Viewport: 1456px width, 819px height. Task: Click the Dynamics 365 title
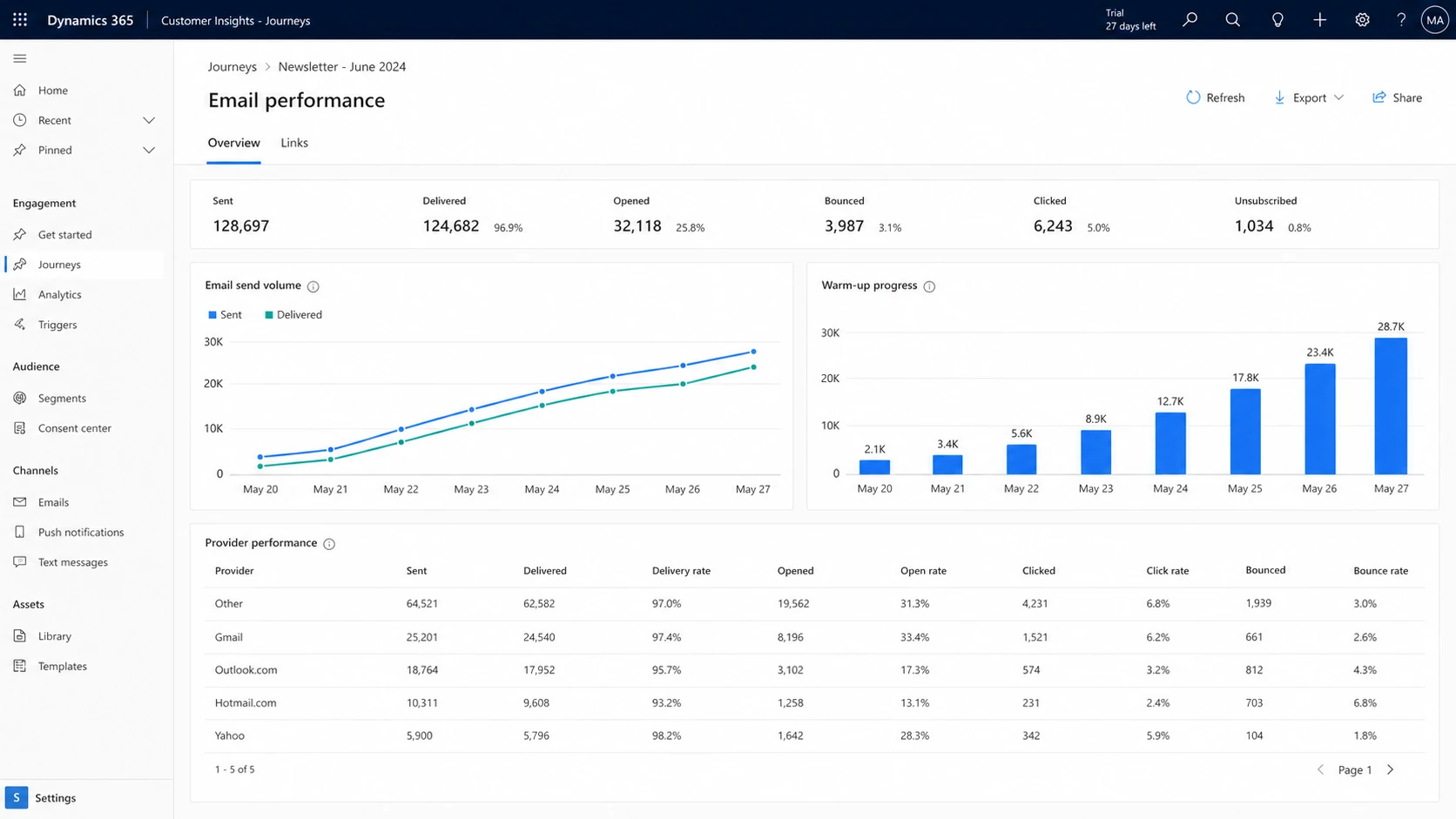pos(91,20)
